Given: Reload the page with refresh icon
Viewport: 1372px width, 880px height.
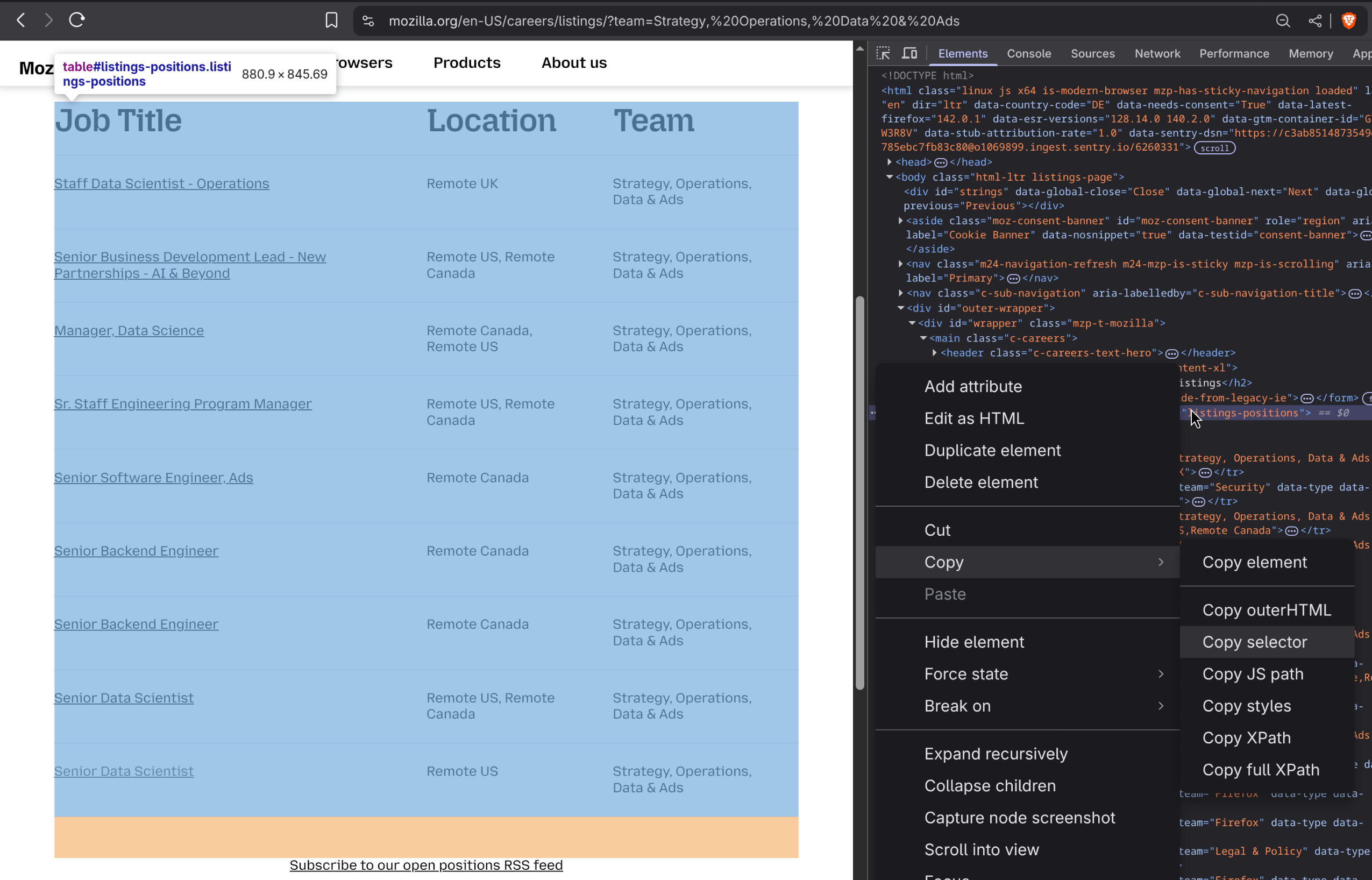Looking at the screenshot, I should pyautogui.click(x=76, y=20).
